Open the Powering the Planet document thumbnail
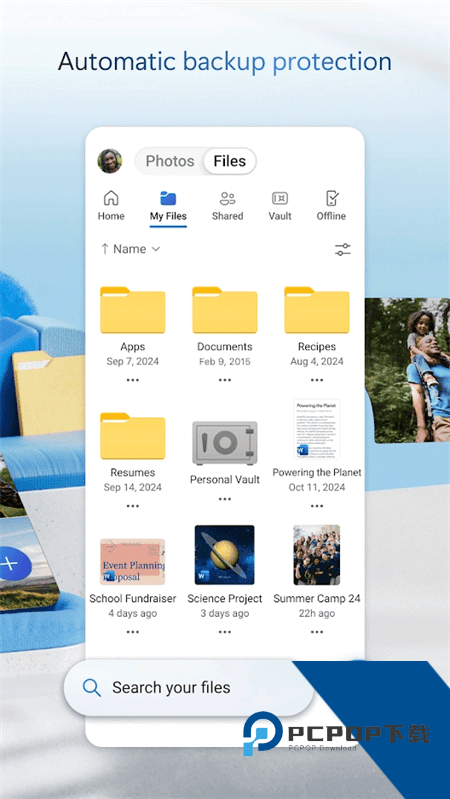 tap(316, 429)
